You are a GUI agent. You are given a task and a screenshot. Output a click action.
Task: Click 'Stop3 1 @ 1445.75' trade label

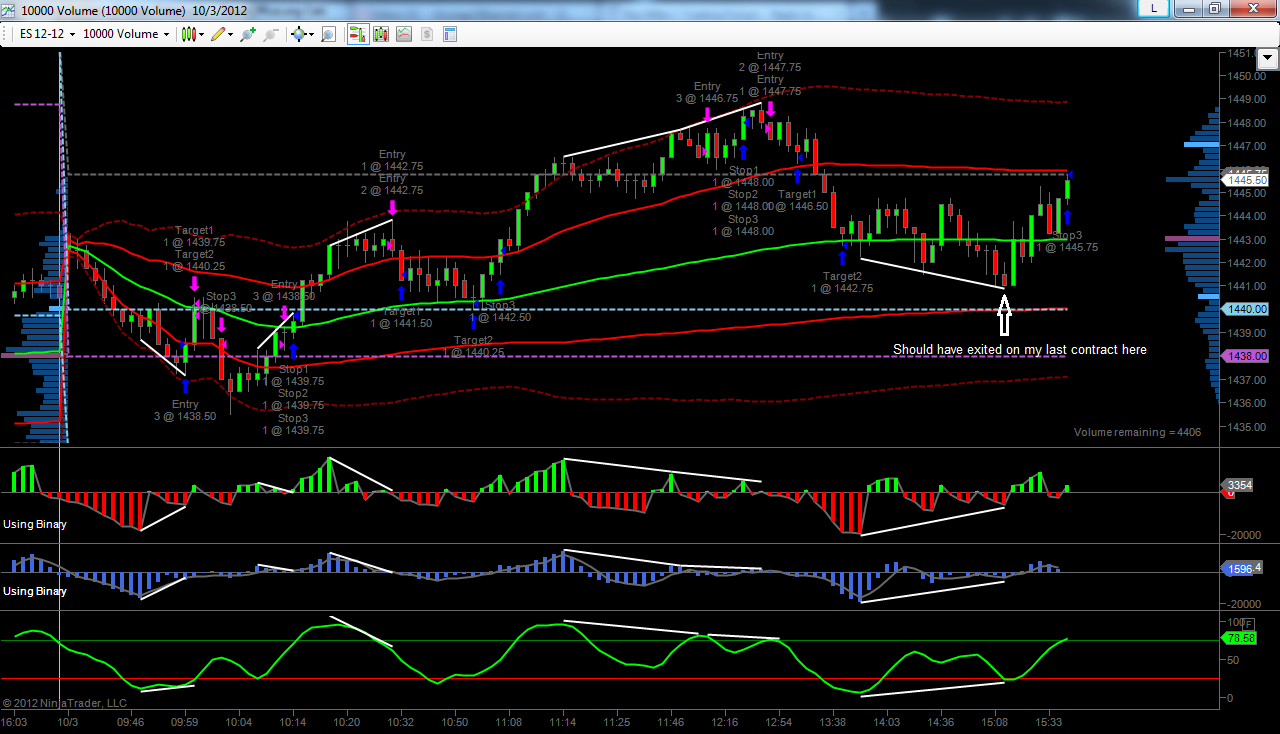coord(1067,241)
